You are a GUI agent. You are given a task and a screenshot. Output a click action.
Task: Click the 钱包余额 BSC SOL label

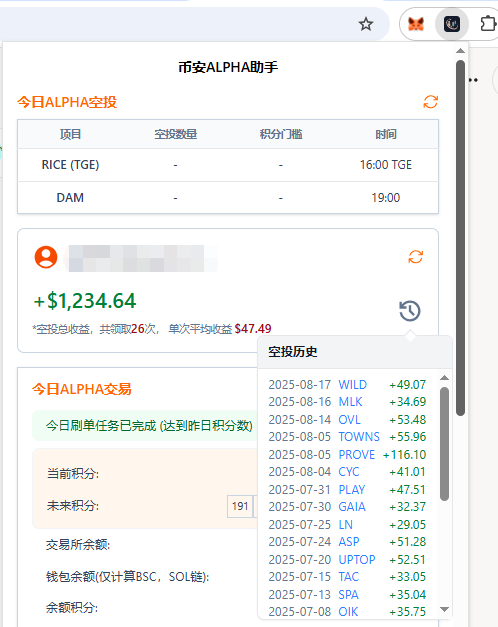point(128,577)
